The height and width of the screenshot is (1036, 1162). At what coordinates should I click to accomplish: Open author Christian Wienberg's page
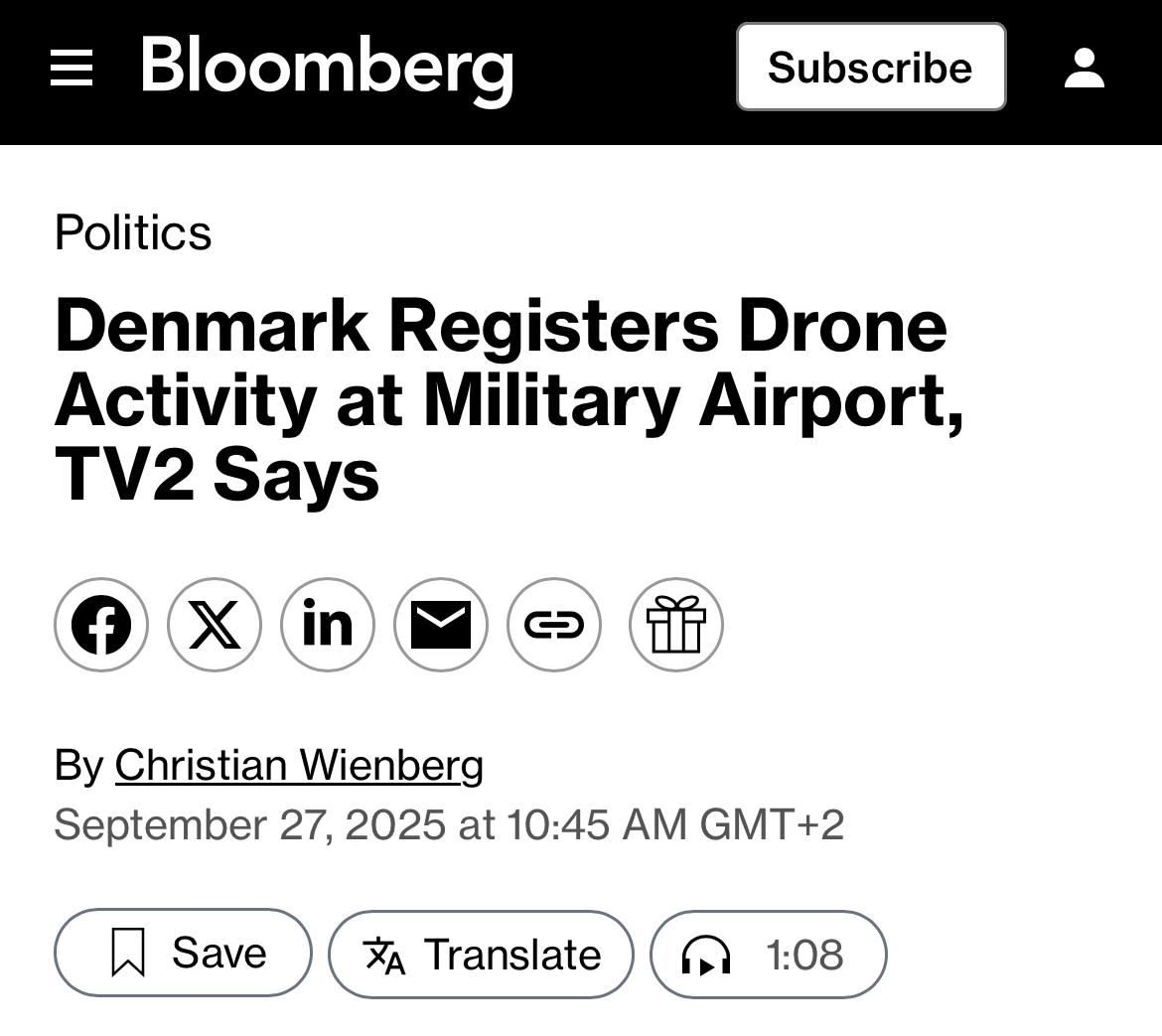point(299,765)
